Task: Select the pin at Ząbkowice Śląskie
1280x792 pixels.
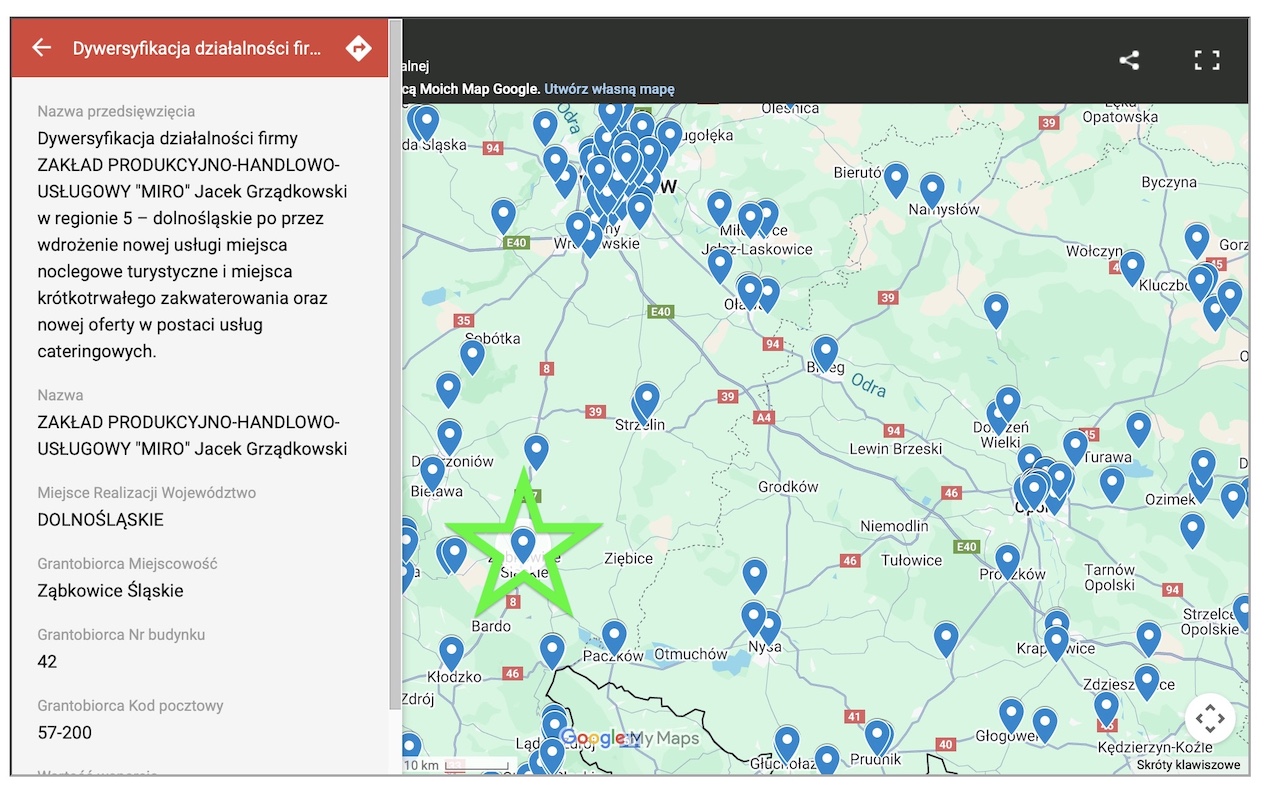Action: 523,546
